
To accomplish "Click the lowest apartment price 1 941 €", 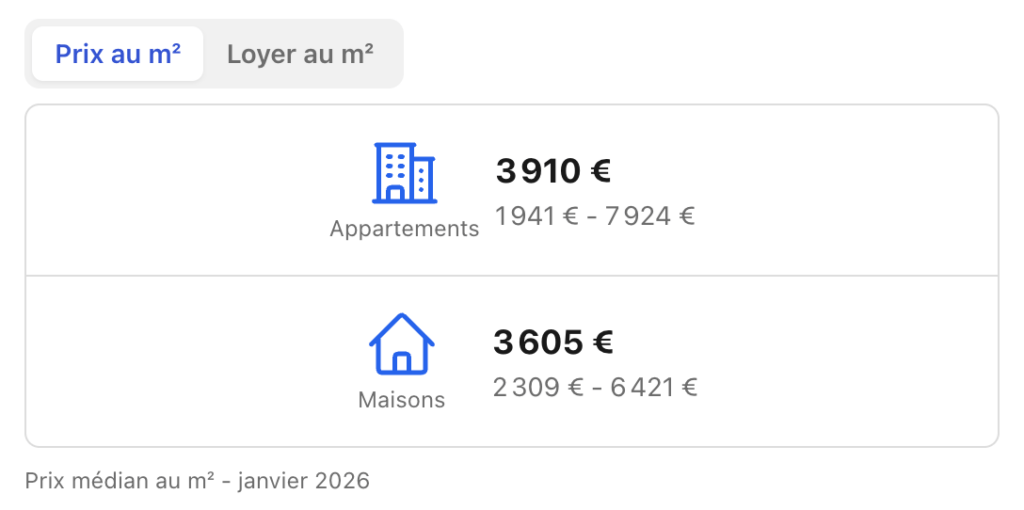I will pyautogui.click(x=537, y=216).
